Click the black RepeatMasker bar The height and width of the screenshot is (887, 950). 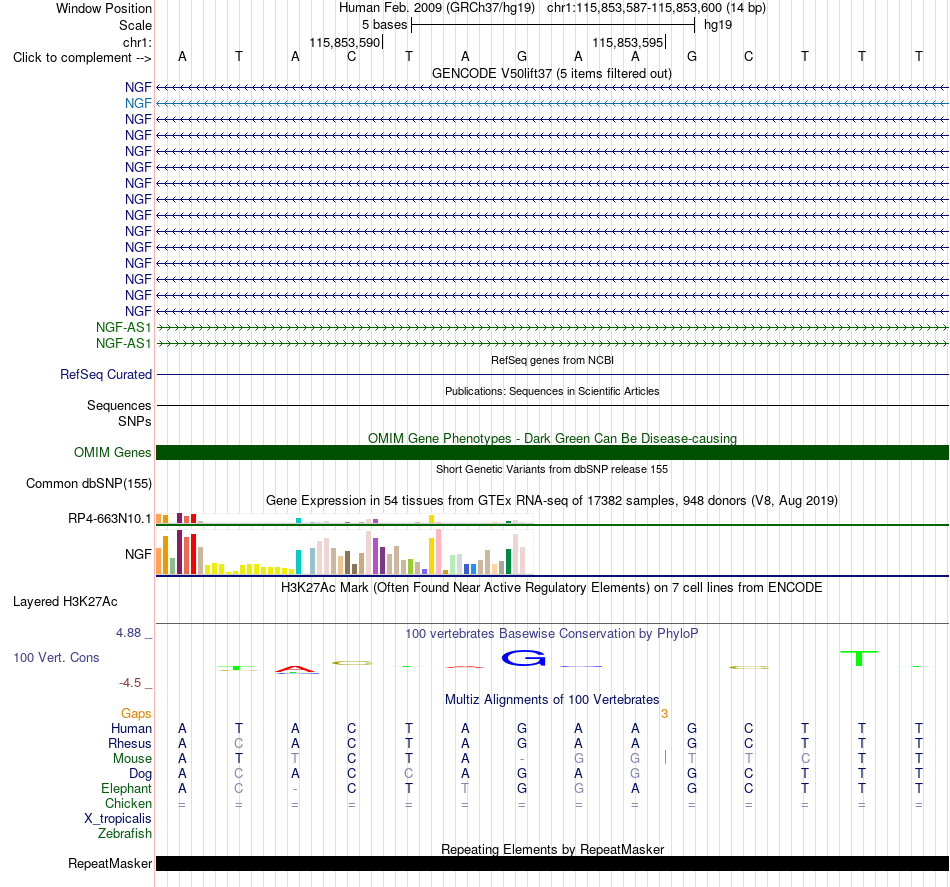tap(552, 863)
